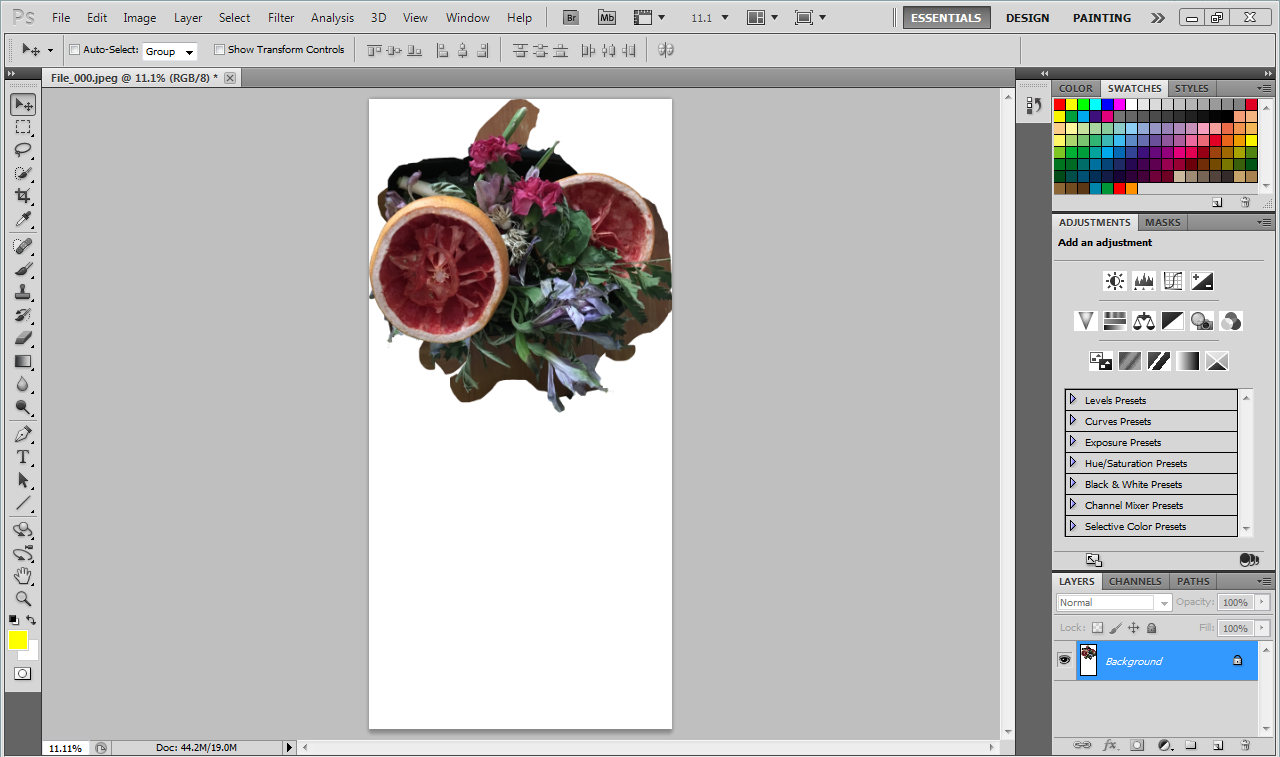Show more workspaces double-arrow button
The image size is (1280, 757).
1158,18
